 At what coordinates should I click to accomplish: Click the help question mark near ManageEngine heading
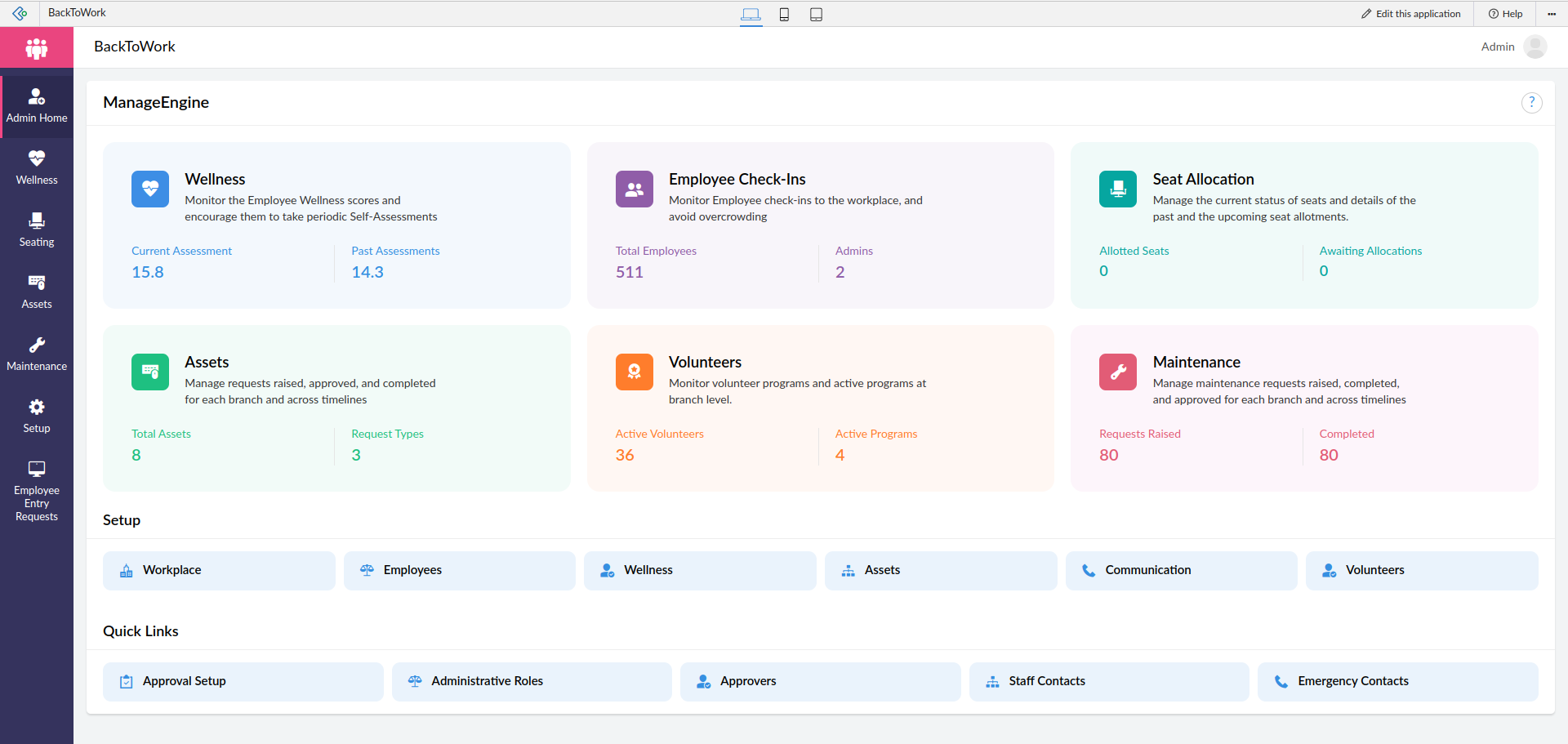pos(1532,102)
